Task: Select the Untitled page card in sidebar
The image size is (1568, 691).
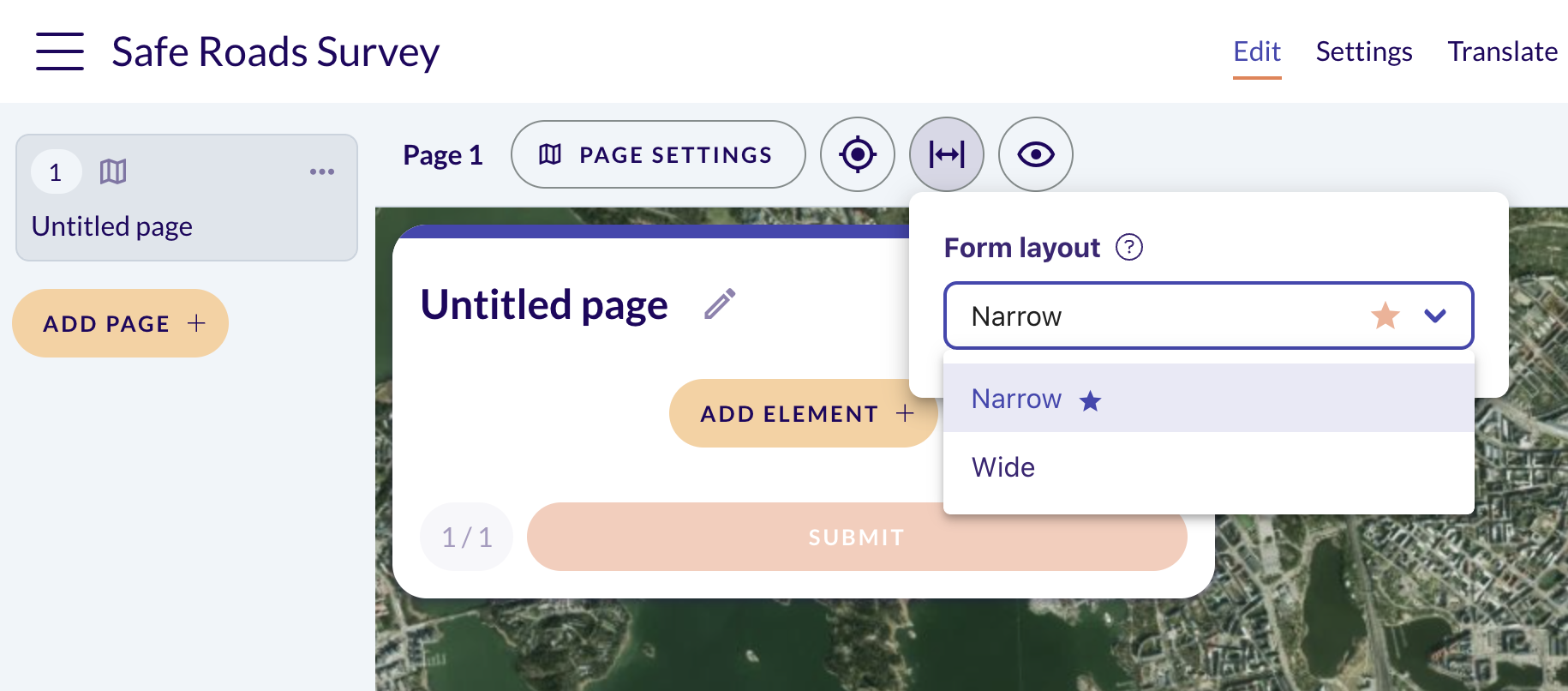Action: 187,197
